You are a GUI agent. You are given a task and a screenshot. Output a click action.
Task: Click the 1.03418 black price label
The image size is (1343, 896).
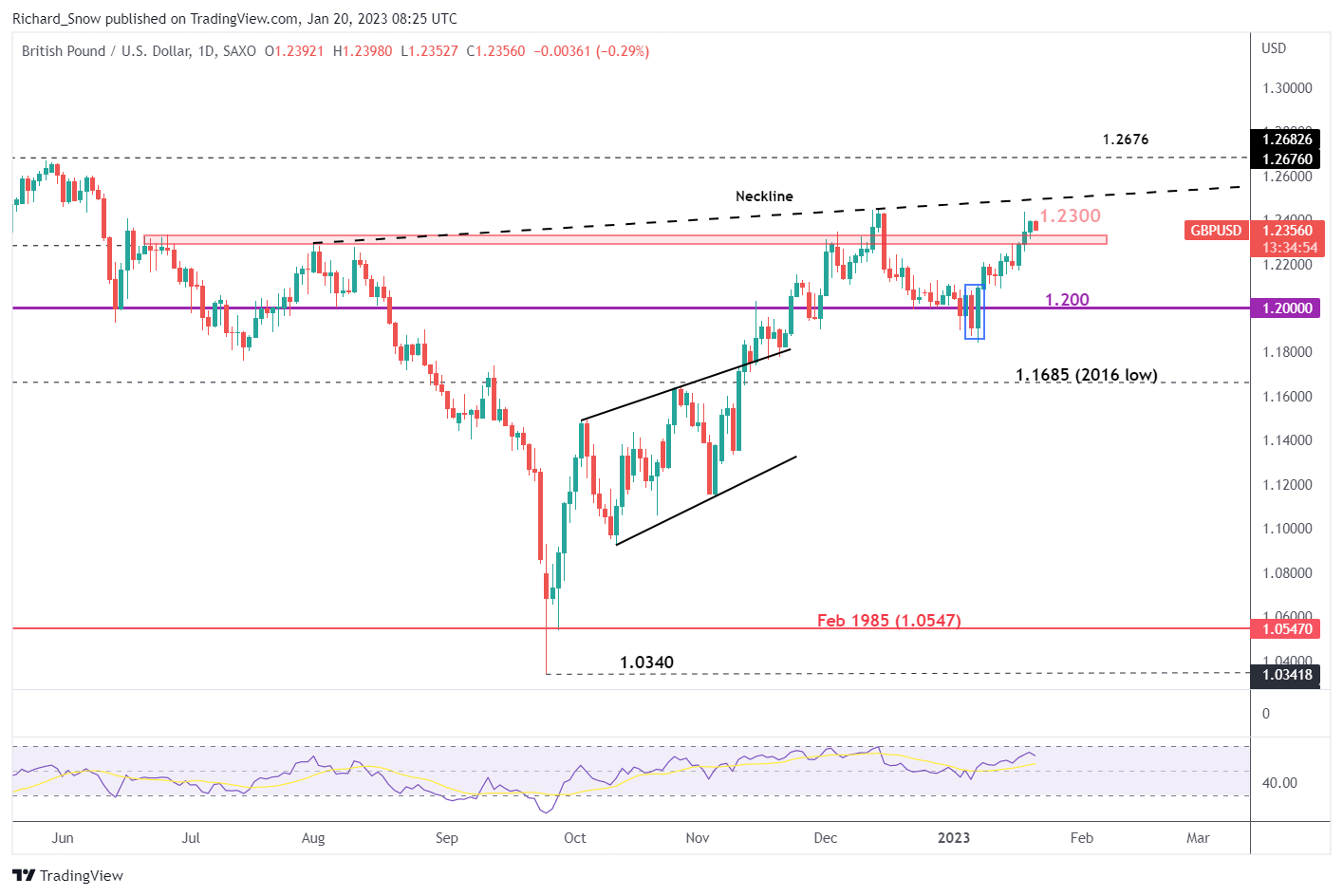click(1286, 675)
